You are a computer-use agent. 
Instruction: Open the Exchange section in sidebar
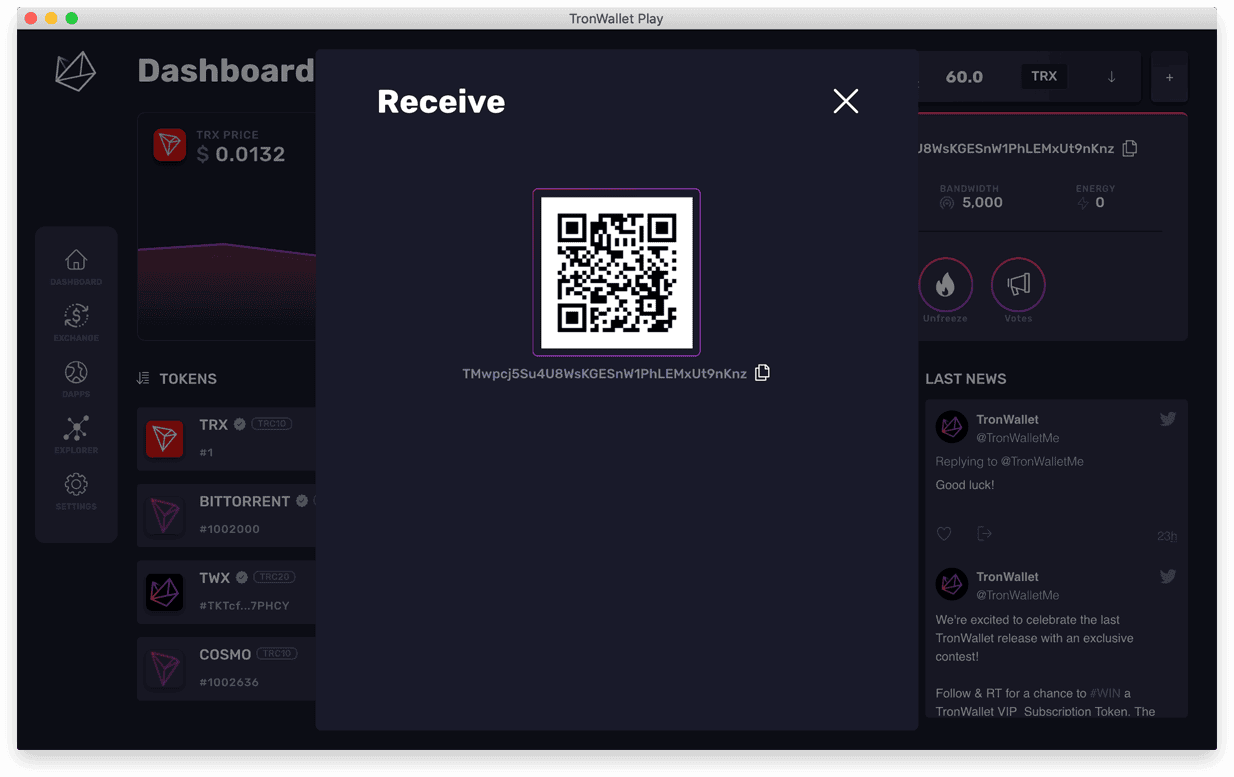76,323
